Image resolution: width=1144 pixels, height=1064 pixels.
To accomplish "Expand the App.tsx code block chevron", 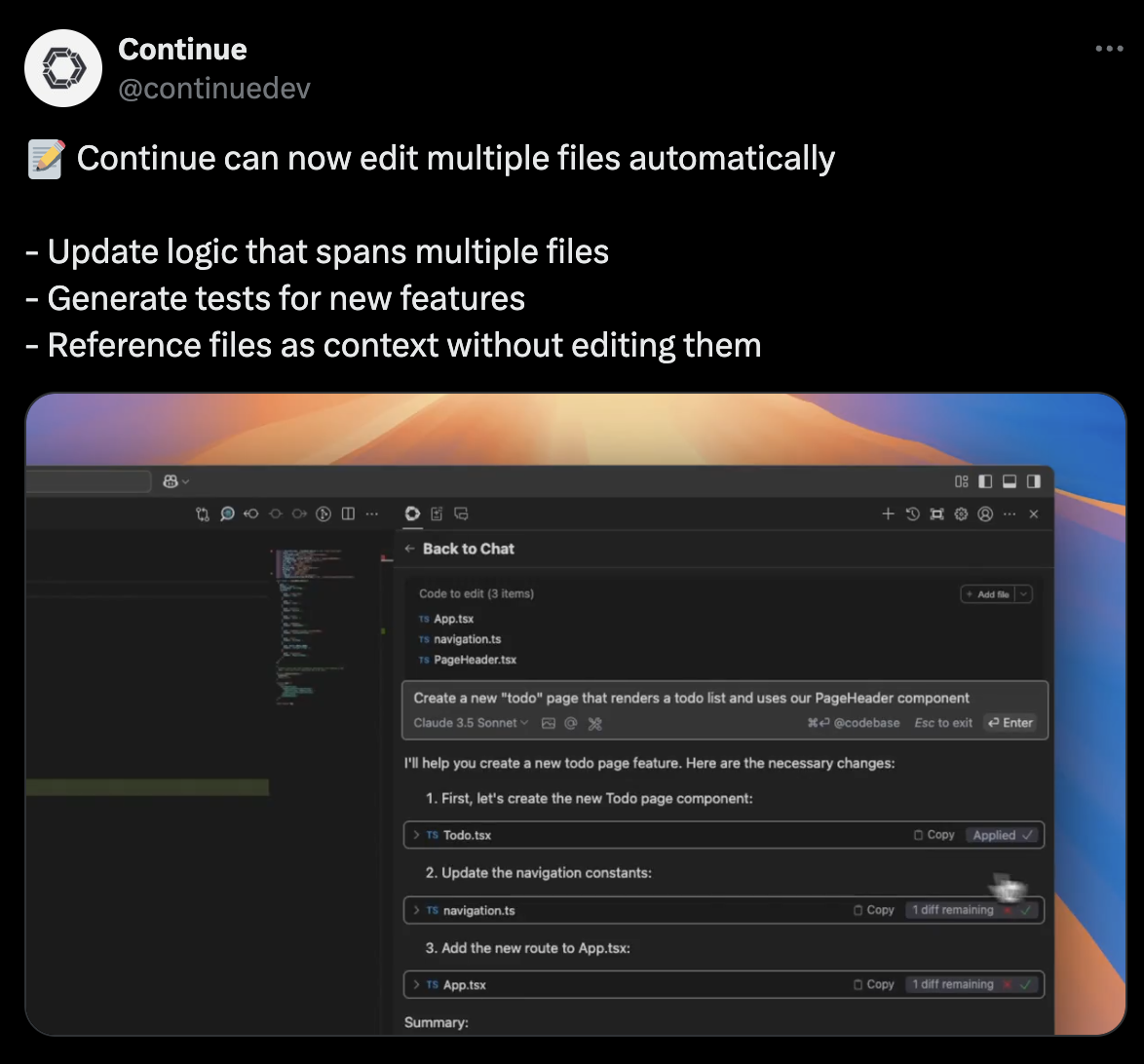I will coord(416,984).
